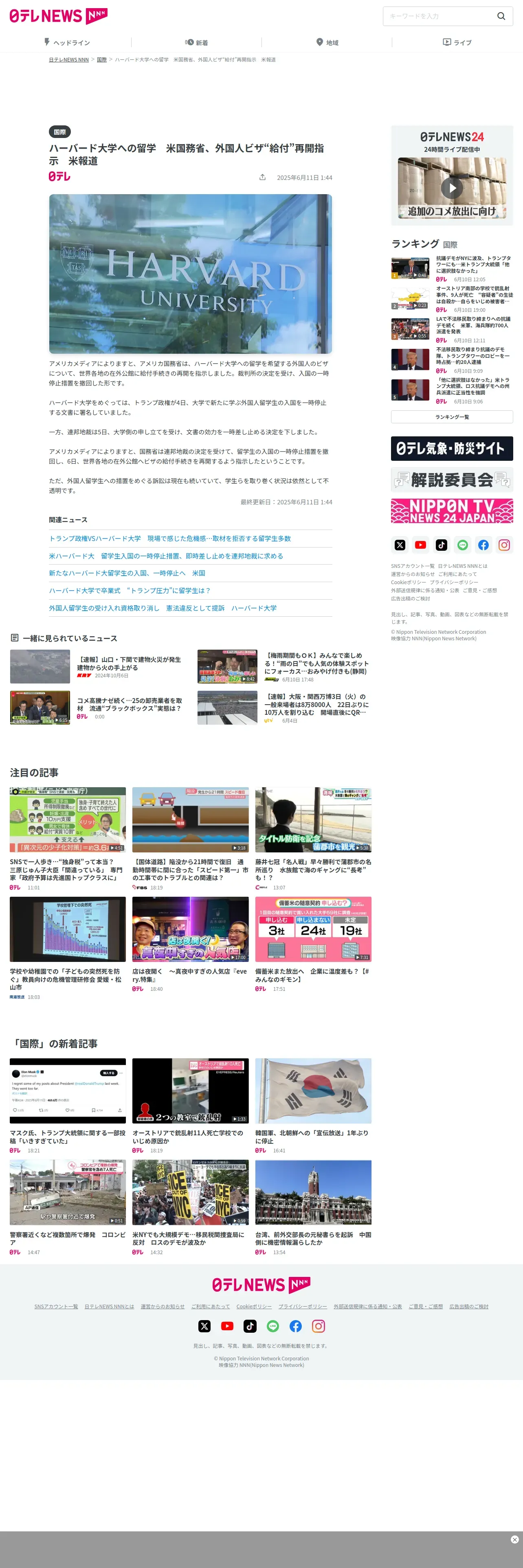523x1568 pixels.
Task: Click the search magnifier icon
Action: (501, 16)
